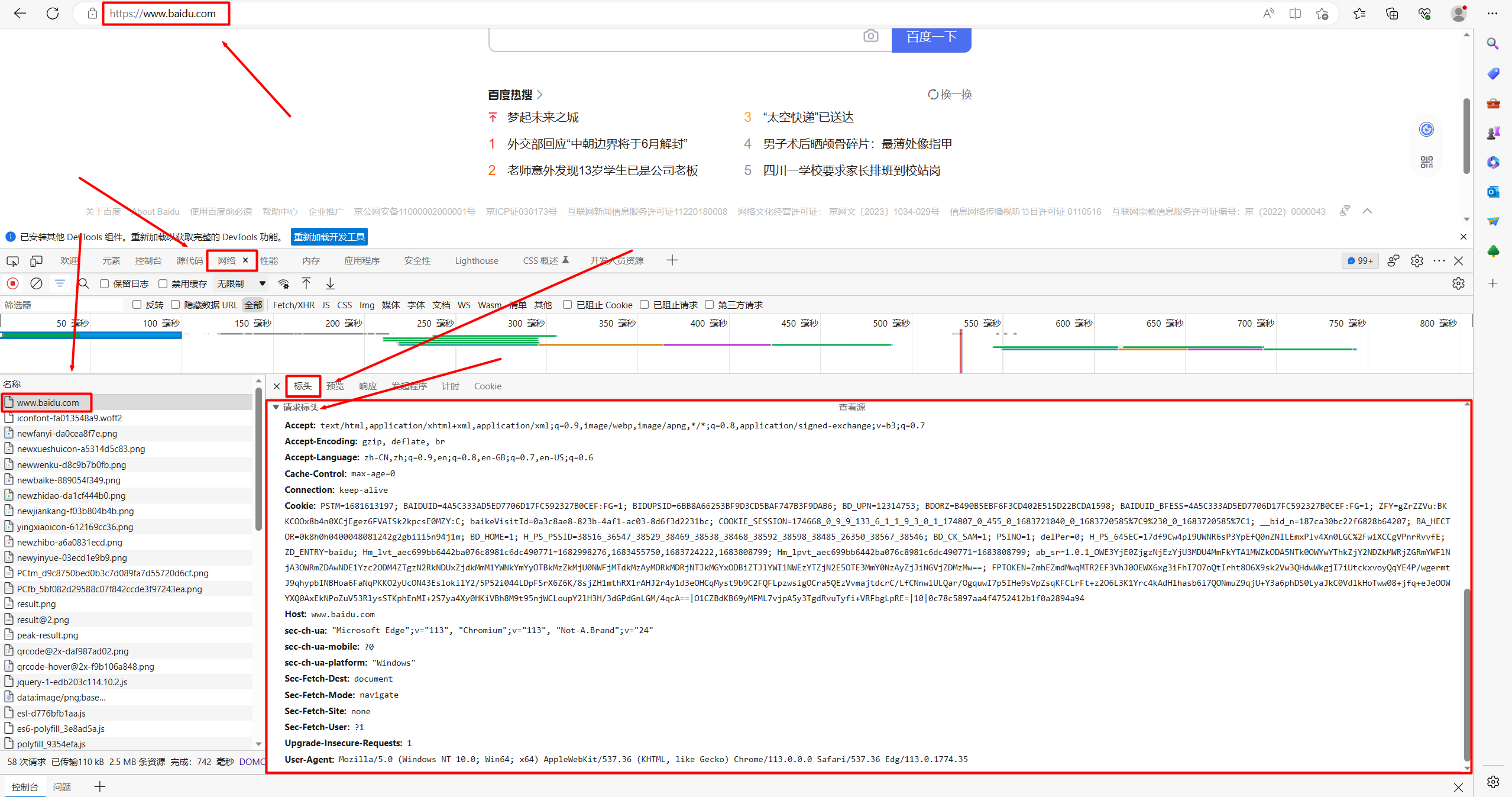
Task: Open the Lighthouse tab
Action: click(x=477, y=261)
